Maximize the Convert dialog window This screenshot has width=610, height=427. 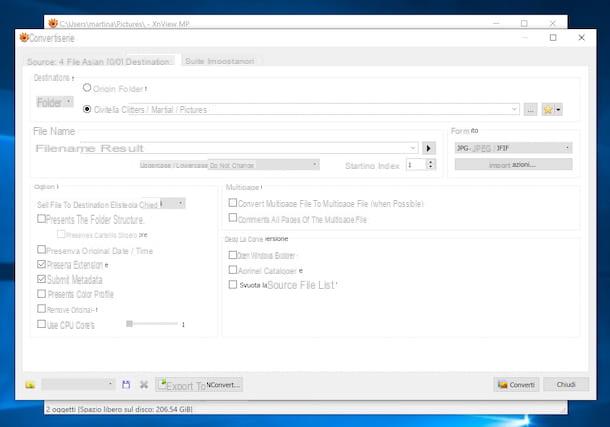tap(553, 37)
